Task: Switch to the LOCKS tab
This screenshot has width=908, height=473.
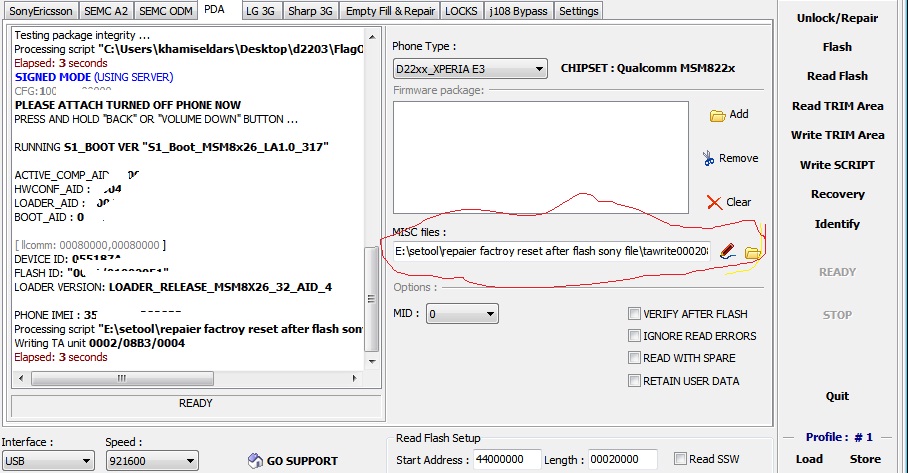Action: pos(462,11)
